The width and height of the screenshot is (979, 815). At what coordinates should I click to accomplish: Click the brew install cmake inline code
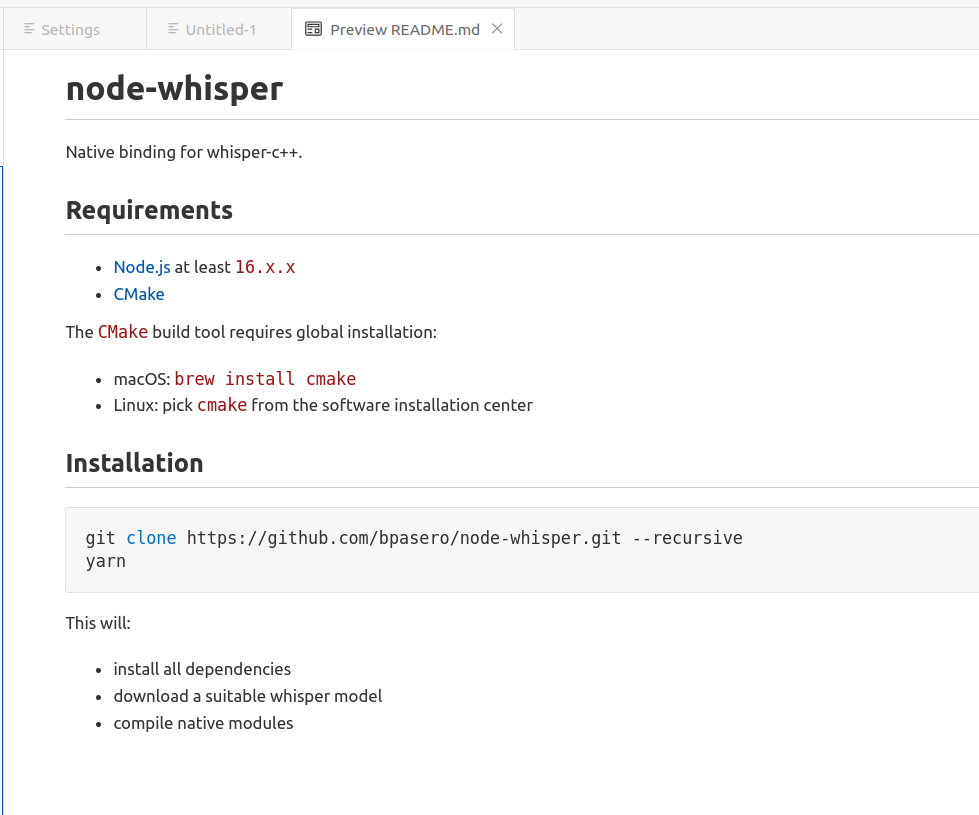tap(265, 378)
